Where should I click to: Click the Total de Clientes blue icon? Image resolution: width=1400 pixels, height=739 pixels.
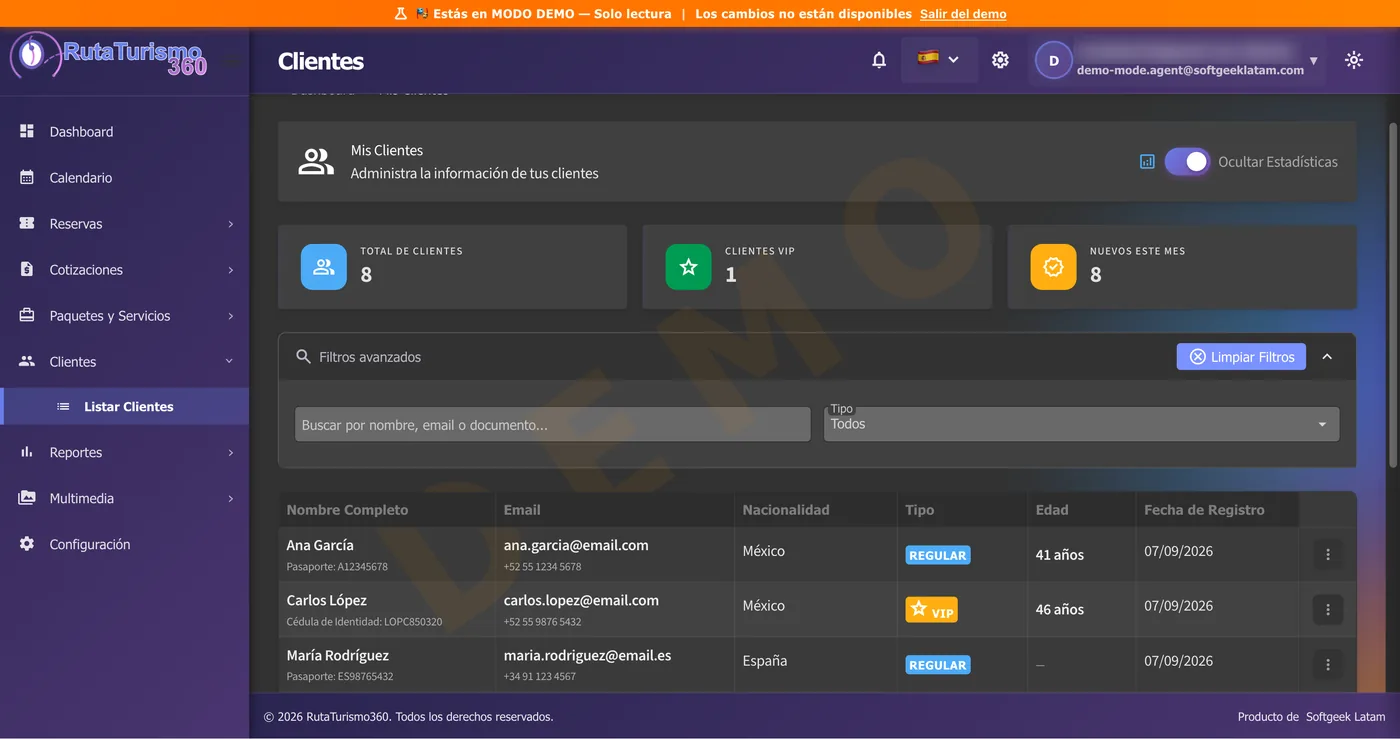[x=324, y=267]
